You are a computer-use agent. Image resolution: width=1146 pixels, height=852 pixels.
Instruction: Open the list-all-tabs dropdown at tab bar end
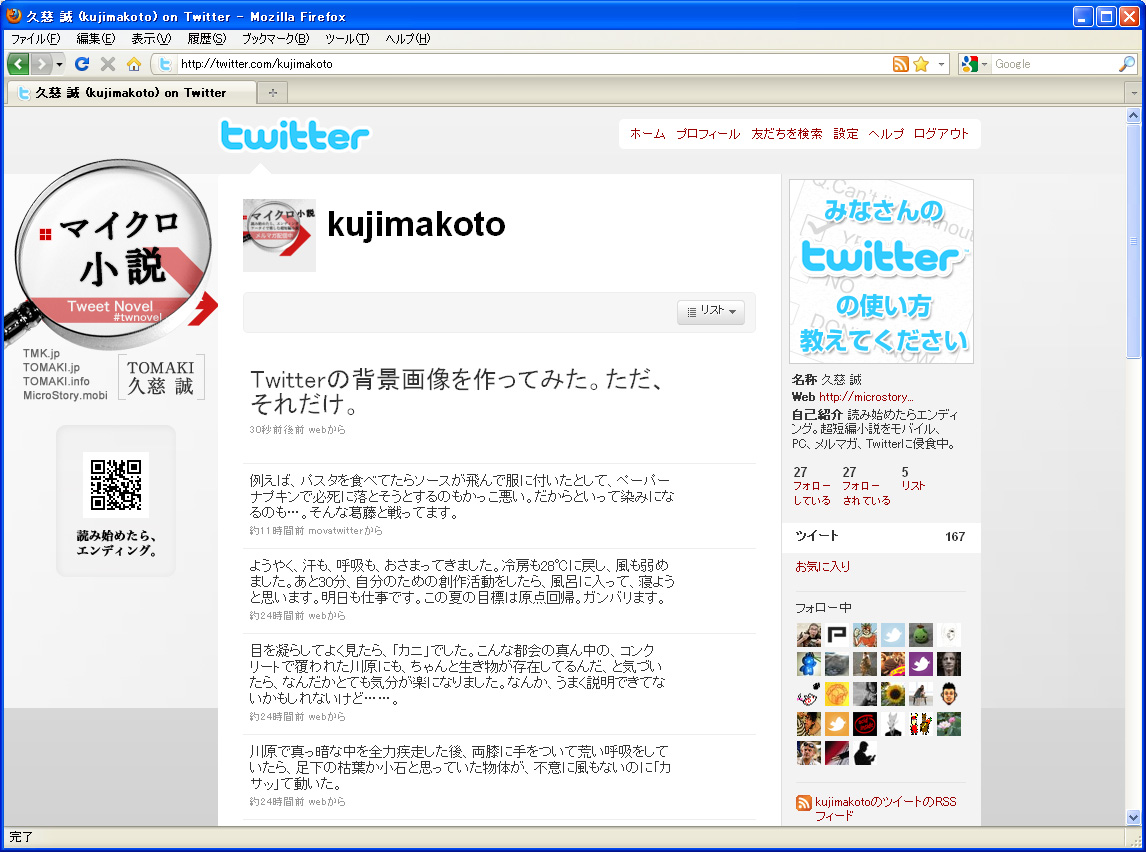(1134, 93)
